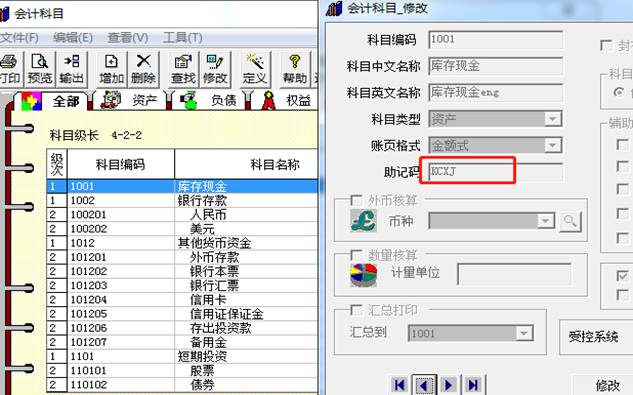Image resolution: width=633 pixels, height=395 pixels.
Task: Select row 1002 银行存款
Action: pos(182,201)
